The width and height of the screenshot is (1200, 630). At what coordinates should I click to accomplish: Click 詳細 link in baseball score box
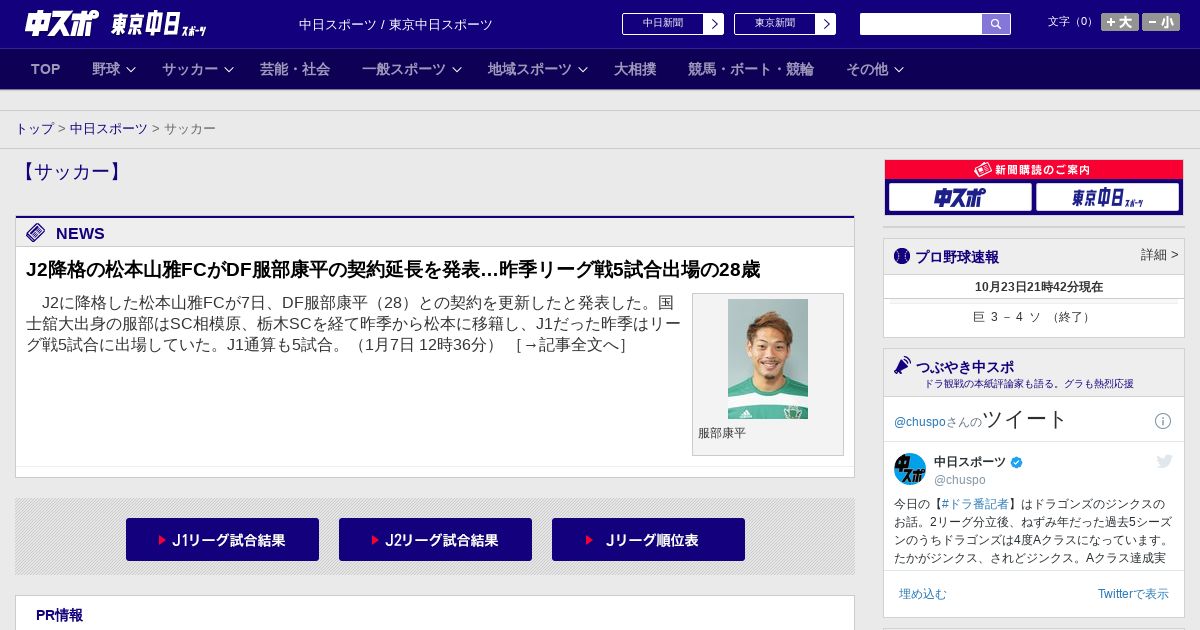pos(1160,255)
